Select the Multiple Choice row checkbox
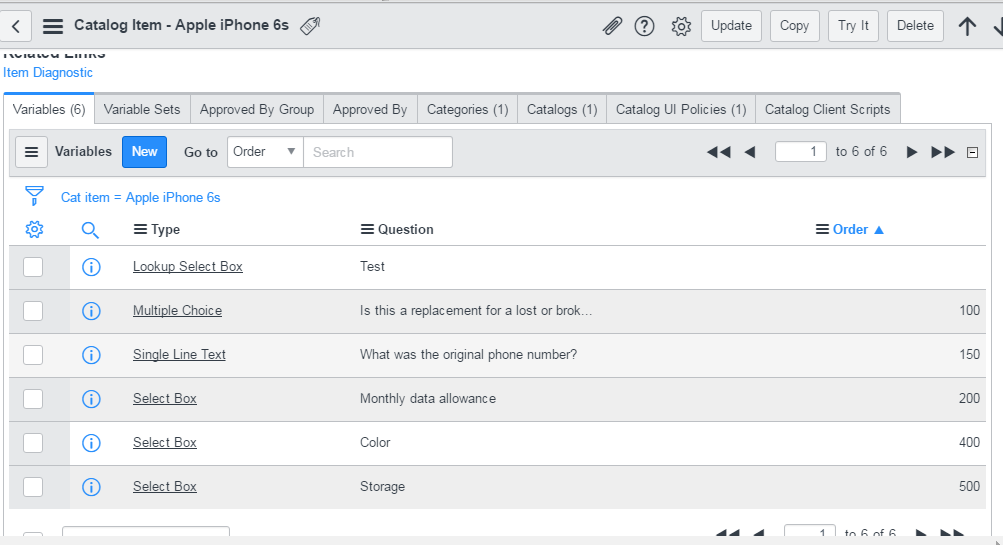 click(x=33, y=311)
